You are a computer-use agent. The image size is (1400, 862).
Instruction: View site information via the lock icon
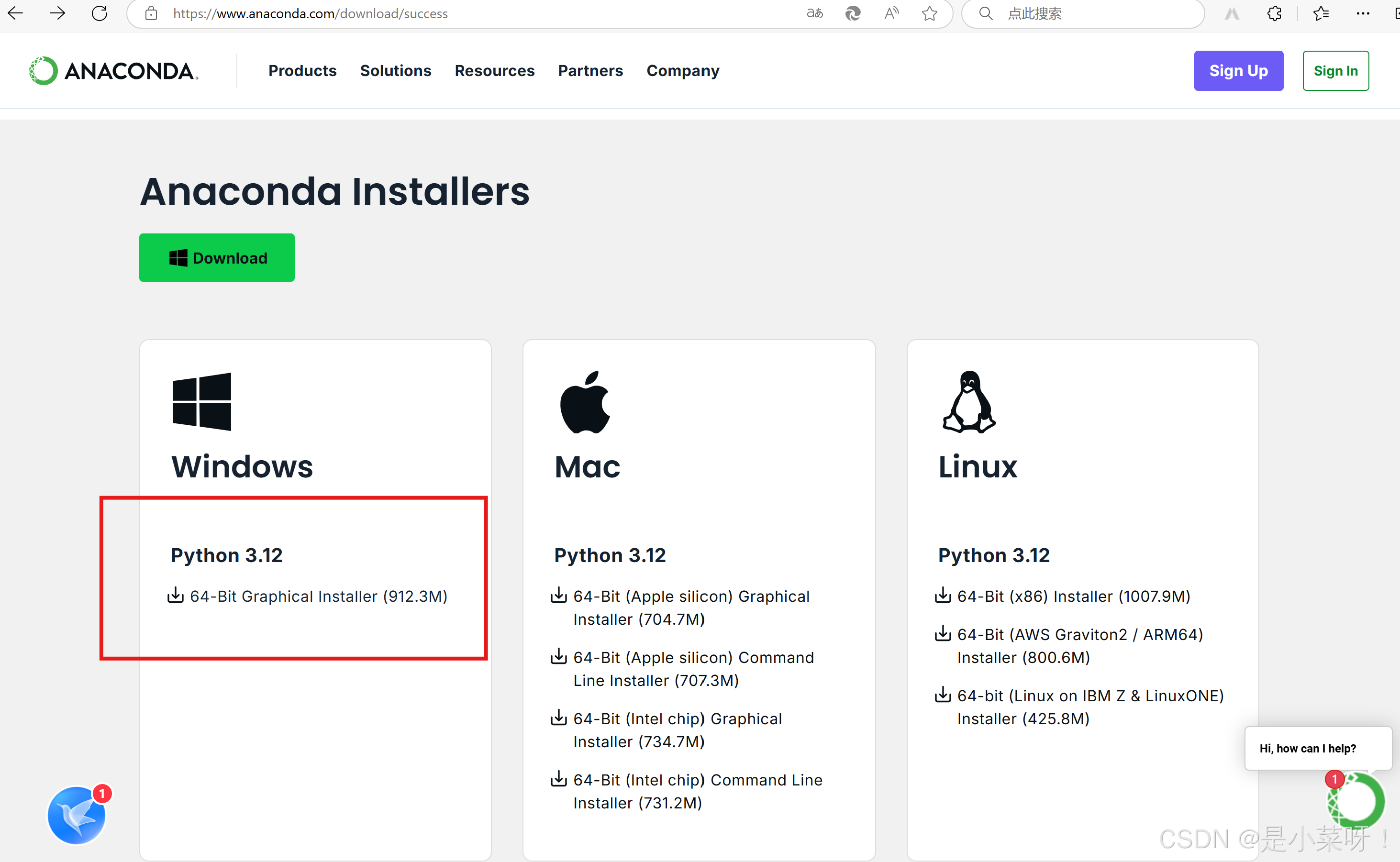click(151, 14)
